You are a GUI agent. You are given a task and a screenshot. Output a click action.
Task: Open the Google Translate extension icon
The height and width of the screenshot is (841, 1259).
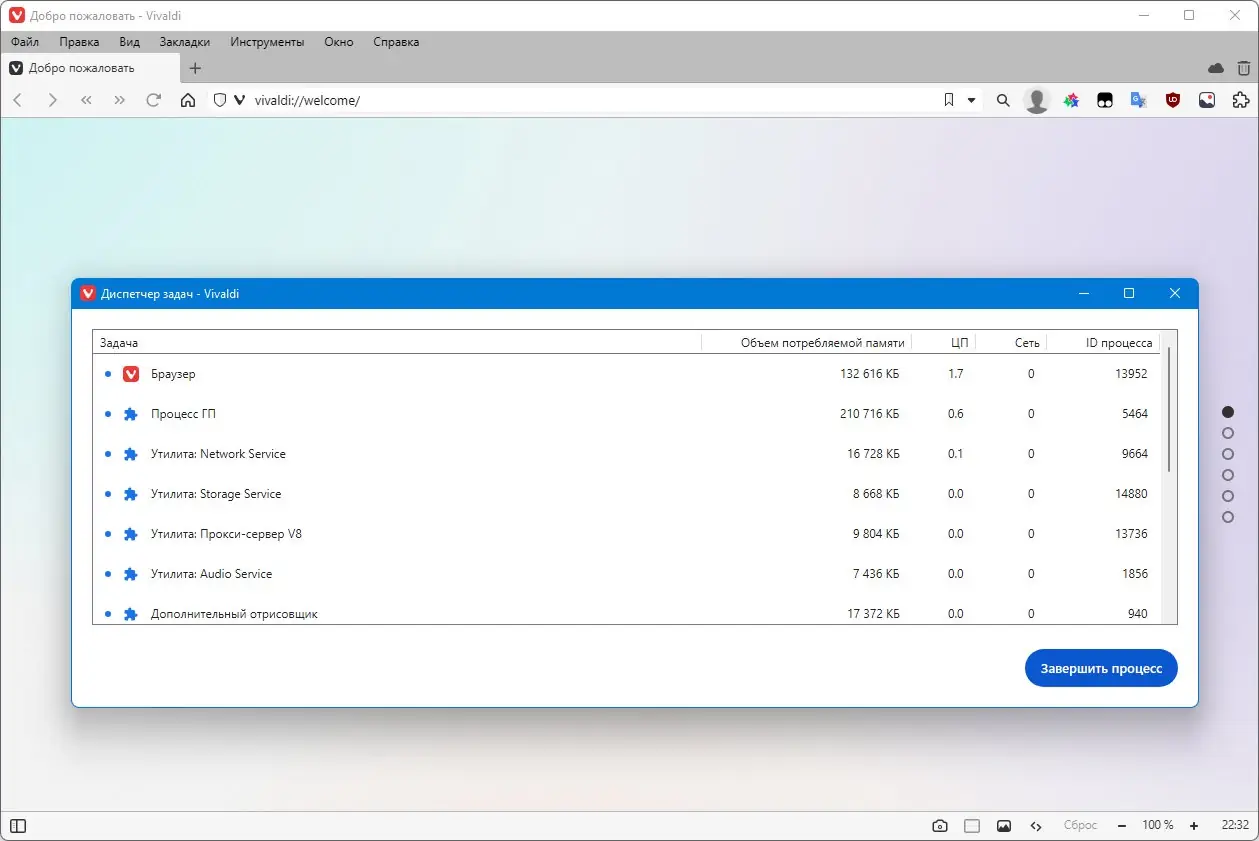coord(1138,100)
